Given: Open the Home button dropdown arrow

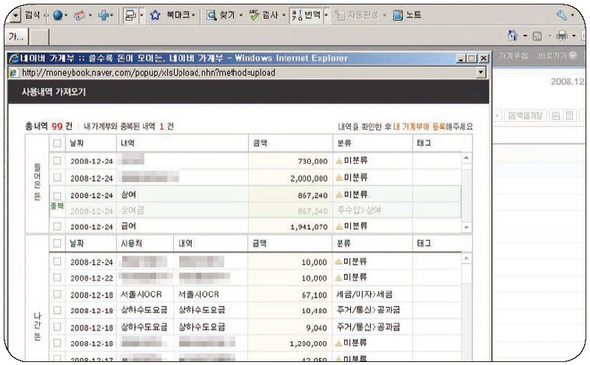Looking at the screenshot, I should 525,36.
